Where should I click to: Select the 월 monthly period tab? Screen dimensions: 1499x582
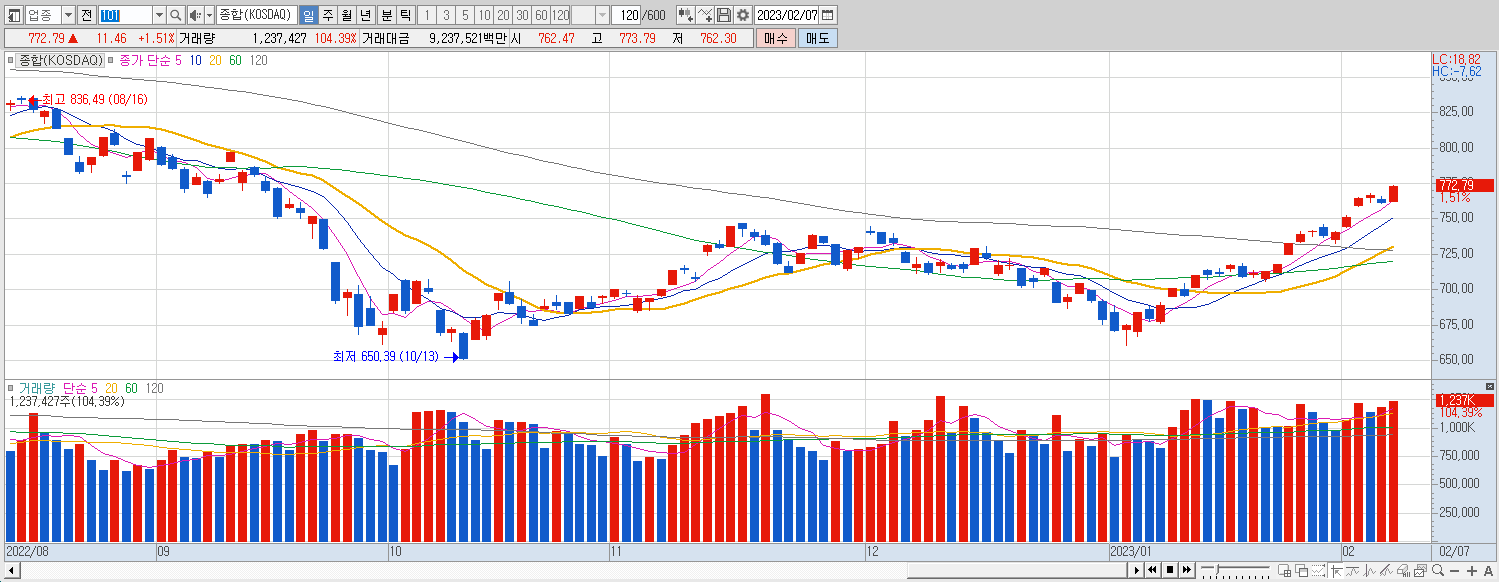coord(346,15)
